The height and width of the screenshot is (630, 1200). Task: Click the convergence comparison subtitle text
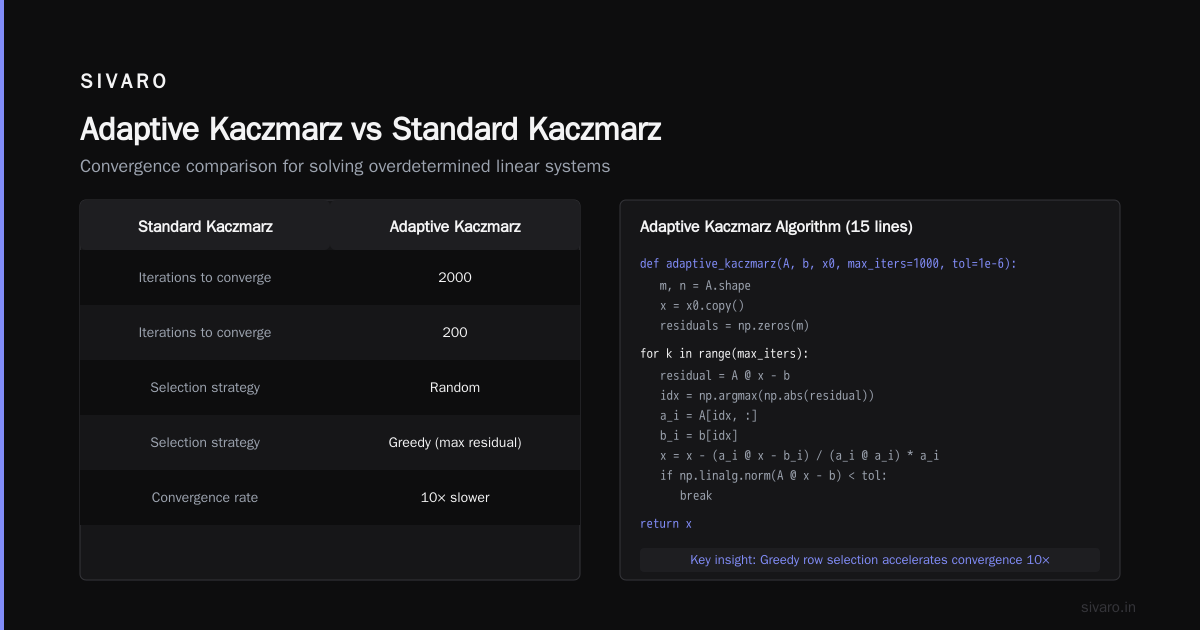tap(345, 166)
